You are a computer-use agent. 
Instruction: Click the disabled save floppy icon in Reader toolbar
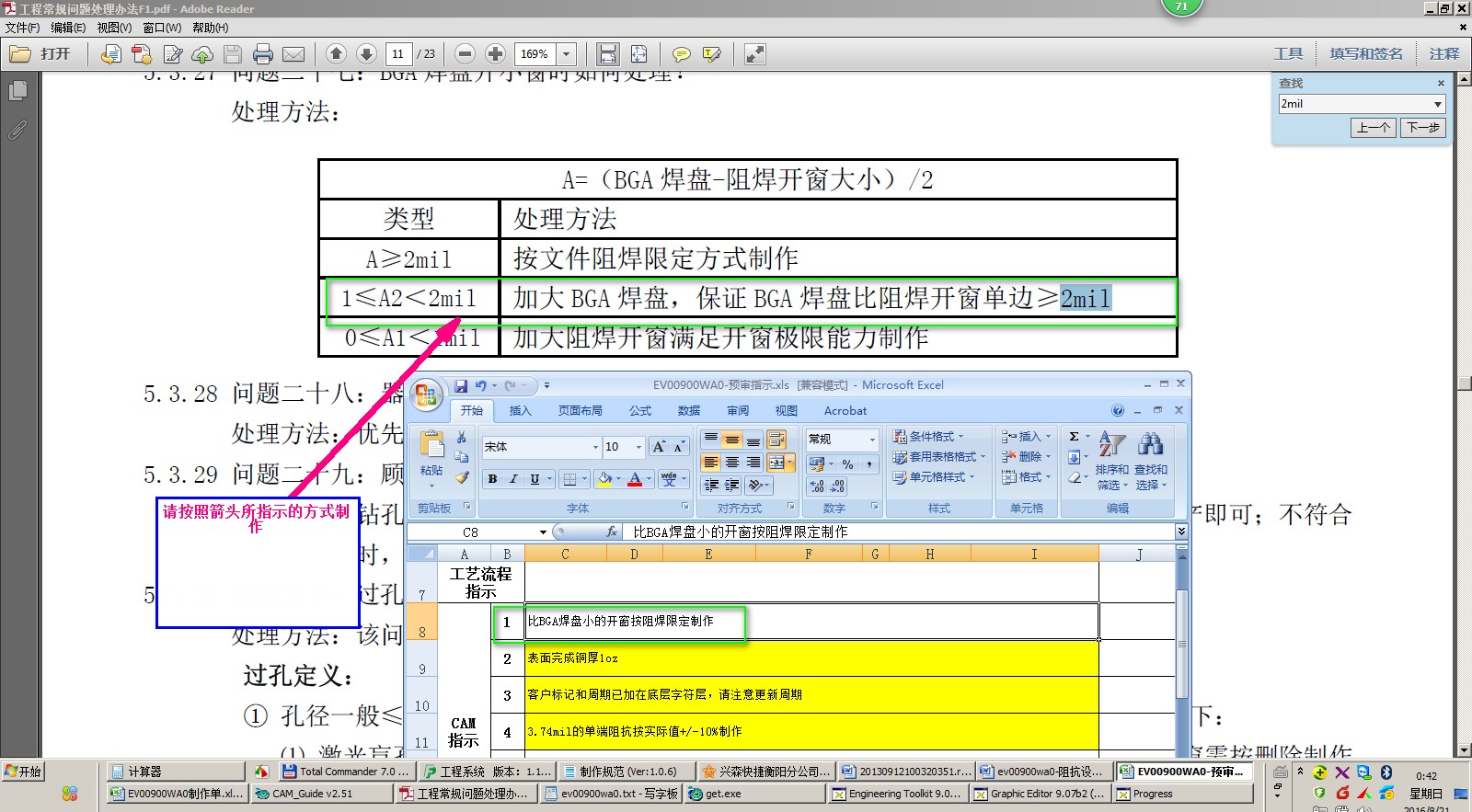click(233, 54)
